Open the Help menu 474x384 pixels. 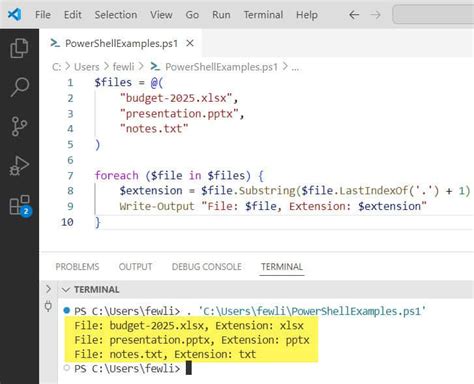point(307,15)
